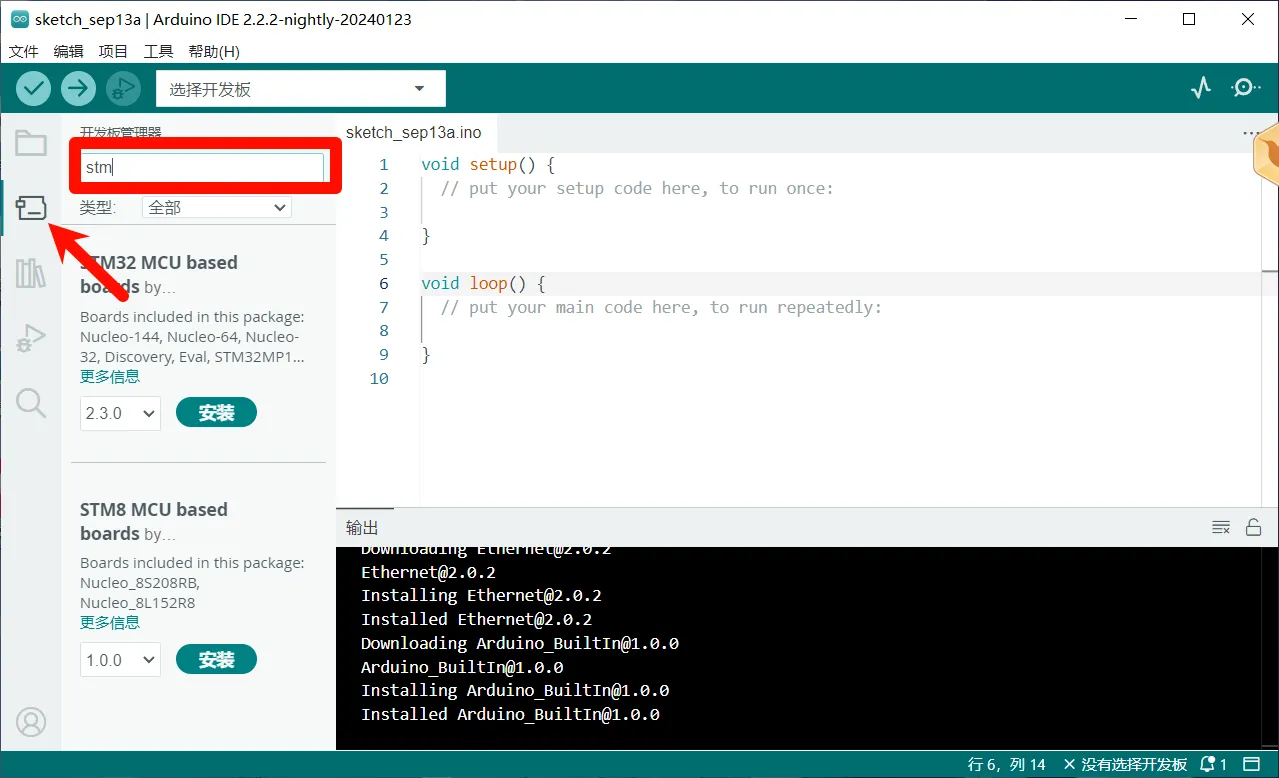The width and height of the screenshot is (1279, 778).
Task: Open the Search magnifier icon in sidebar
Action: pos(31,403)
